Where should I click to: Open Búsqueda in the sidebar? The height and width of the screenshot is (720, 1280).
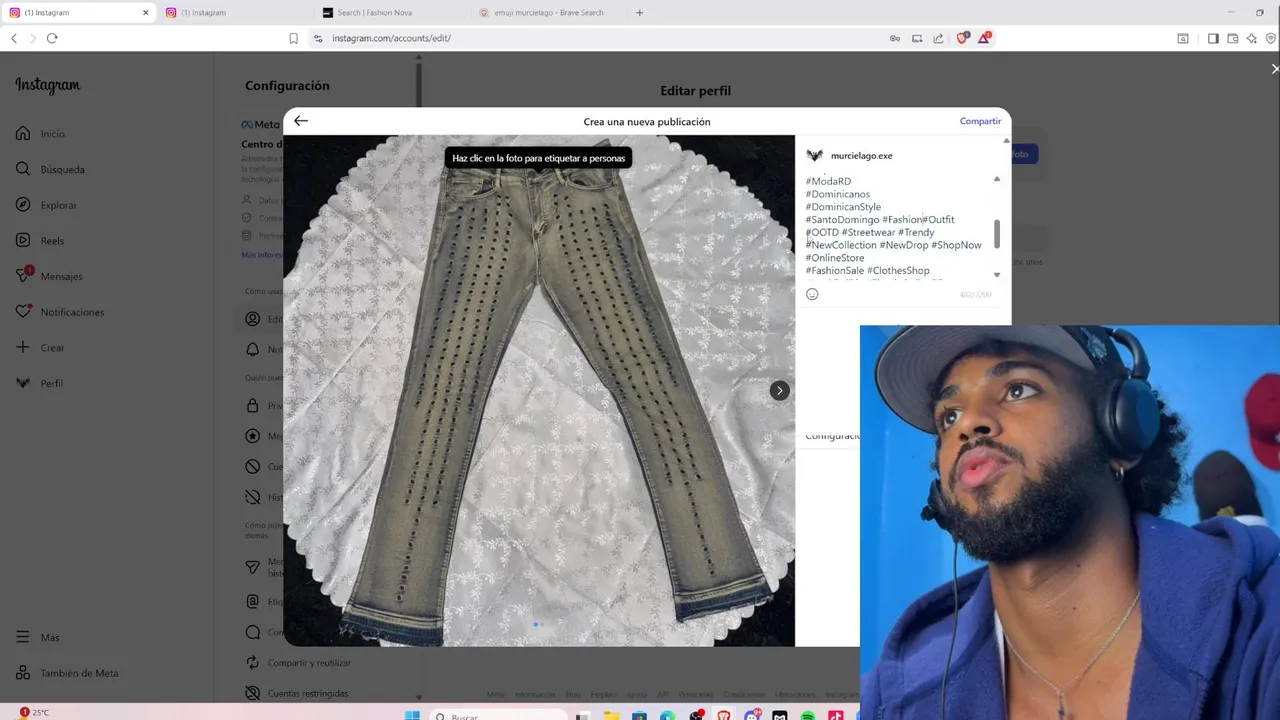[x=50, y=170]
